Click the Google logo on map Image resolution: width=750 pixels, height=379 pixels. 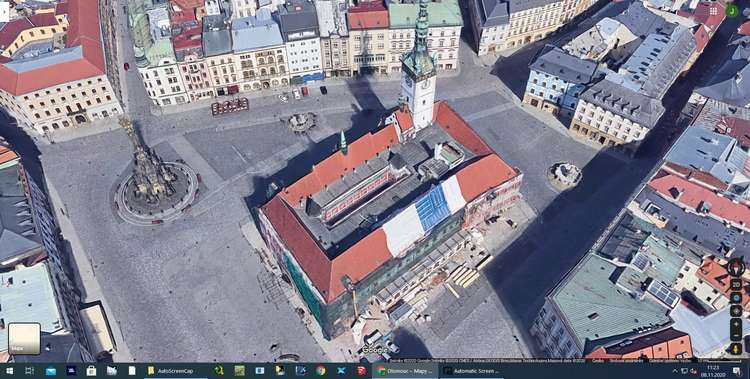375,351
